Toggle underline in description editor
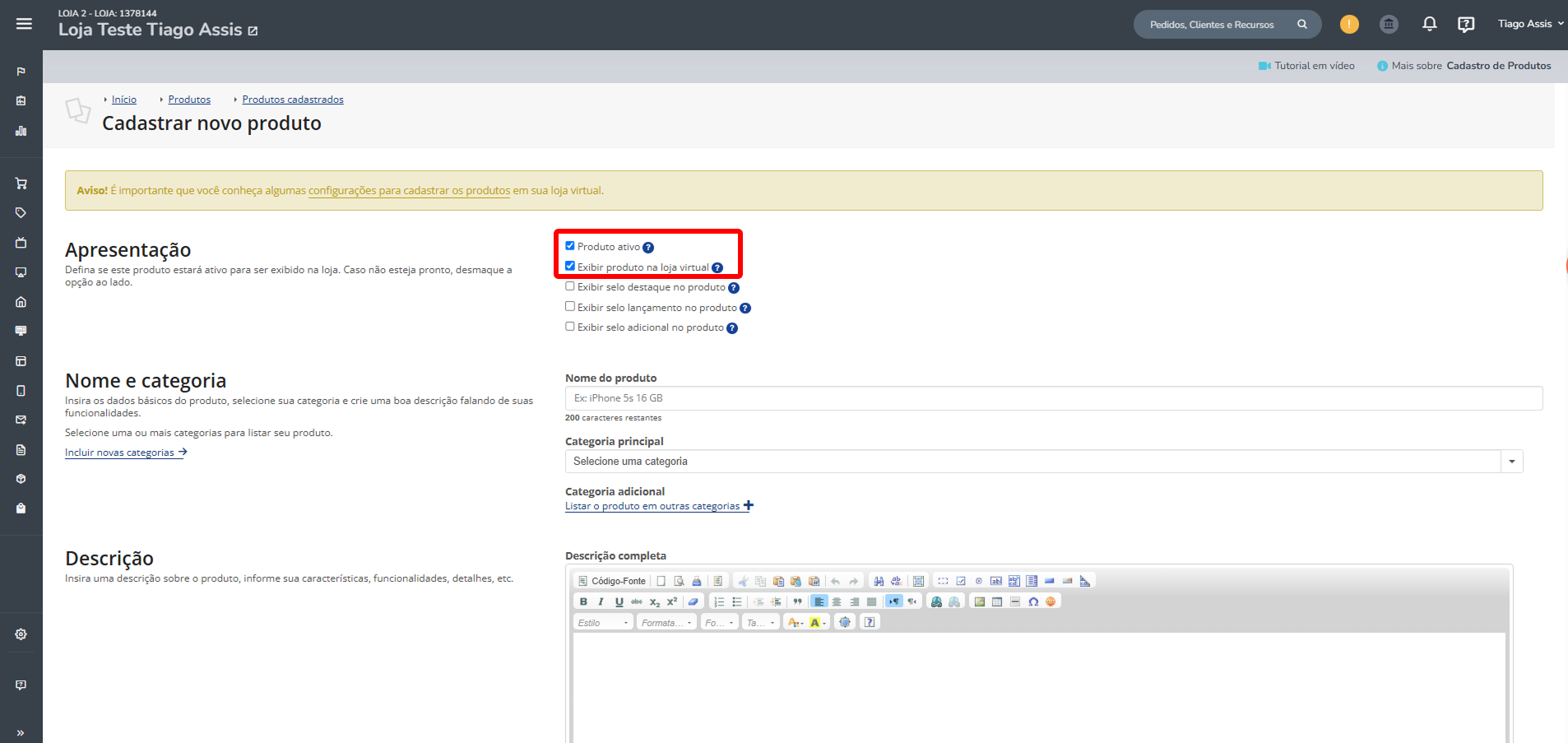 (x=619, y=601)
